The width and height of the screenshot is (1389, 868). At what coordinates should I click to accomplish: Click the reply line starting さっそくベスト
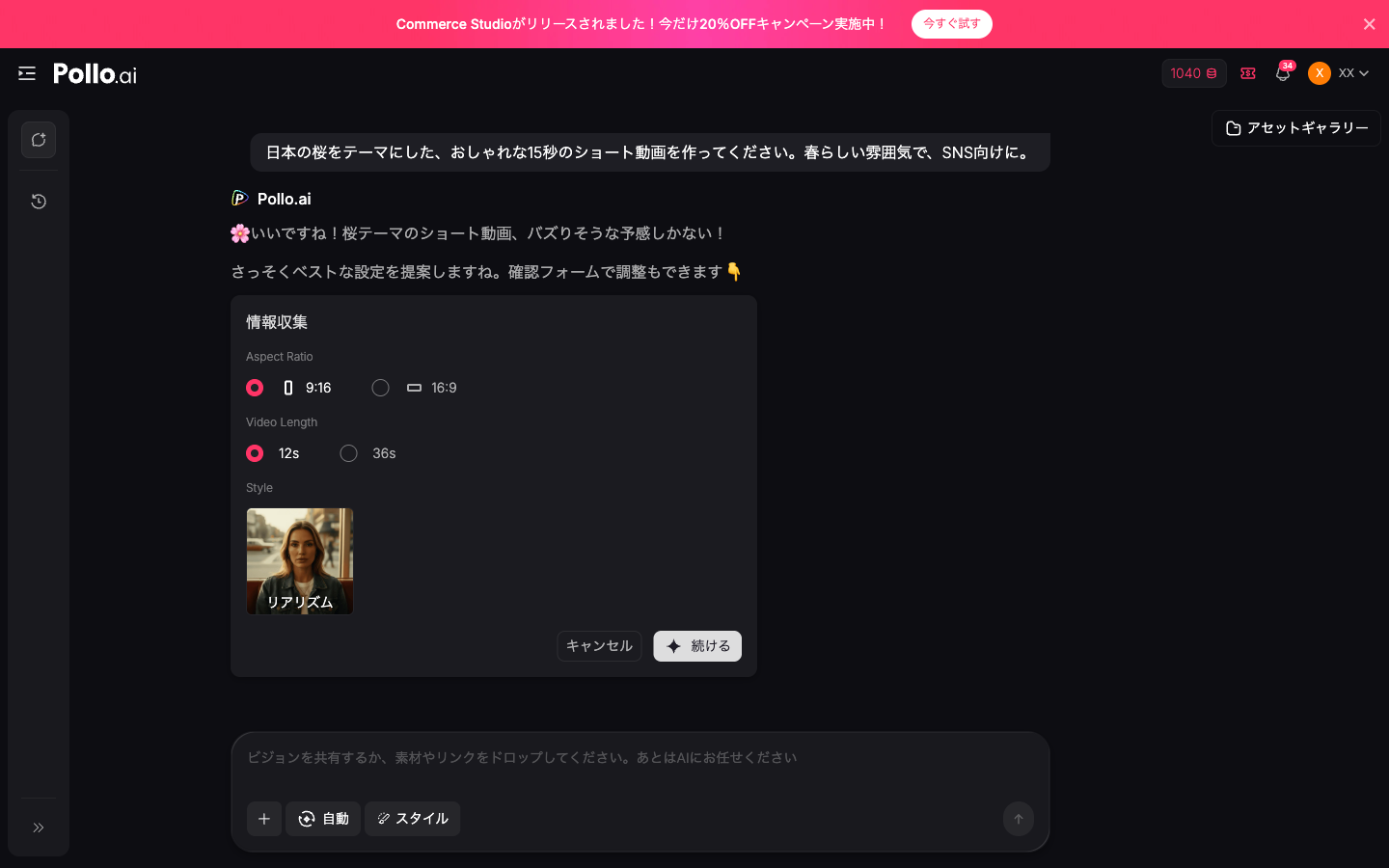tap(486, 272)
